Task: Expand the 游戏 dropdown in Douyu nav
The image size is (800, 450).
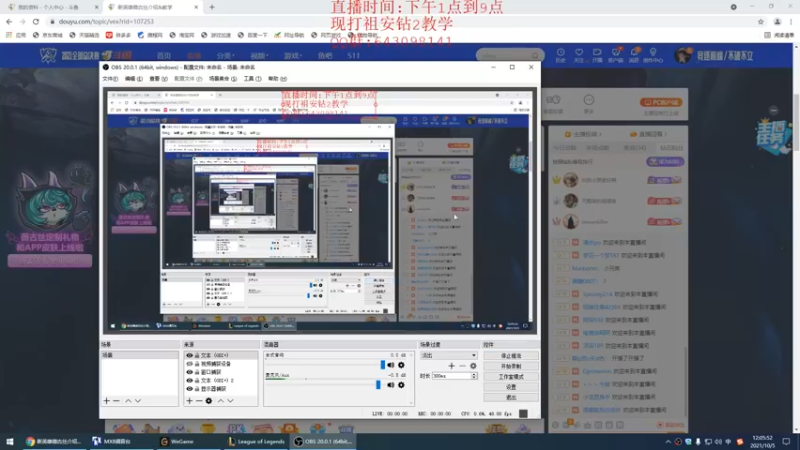Action: coord(292,56)
